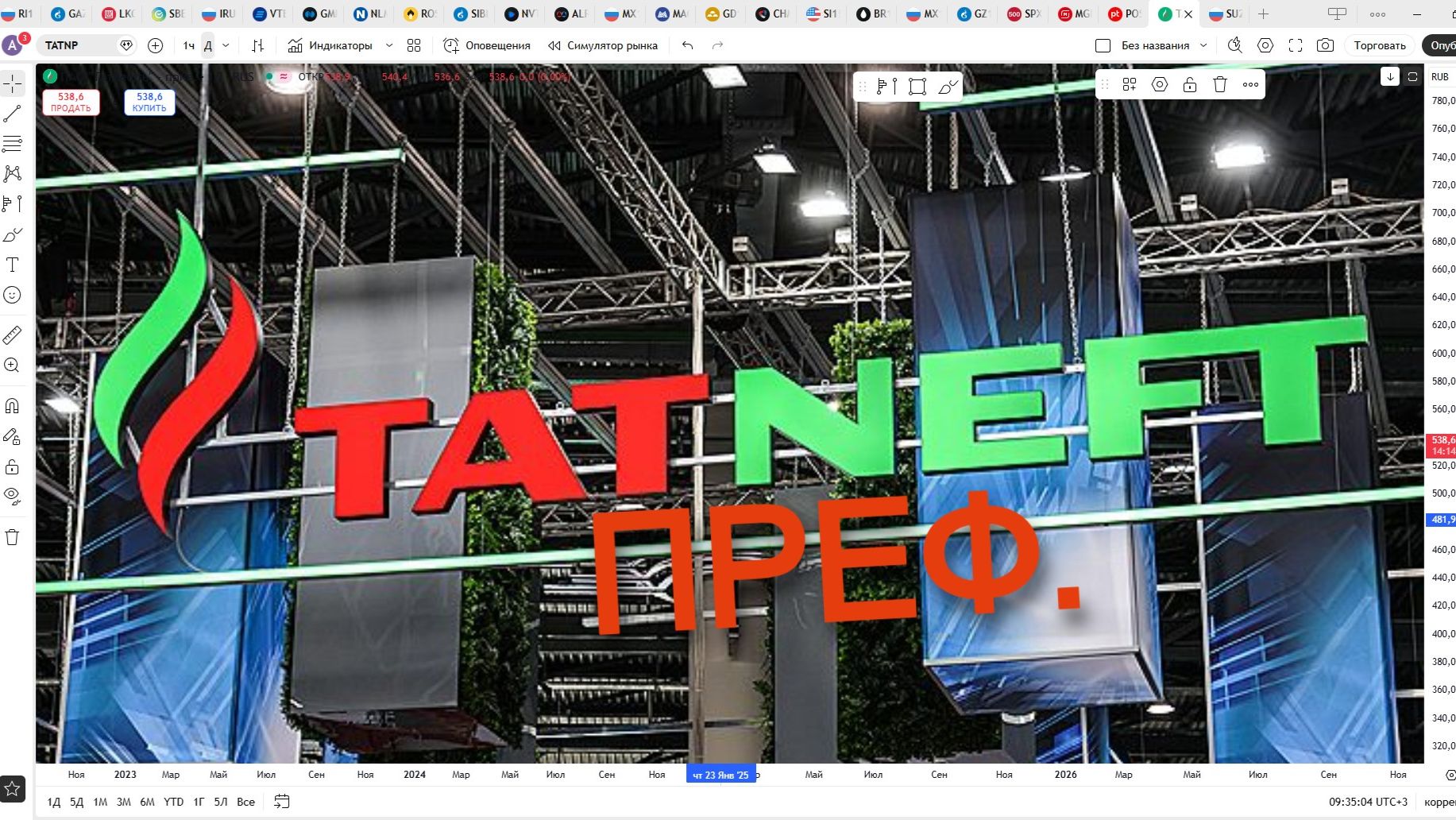Open the Индикаторы indicators dialog

pyautogui.click(x=330, y=45)
